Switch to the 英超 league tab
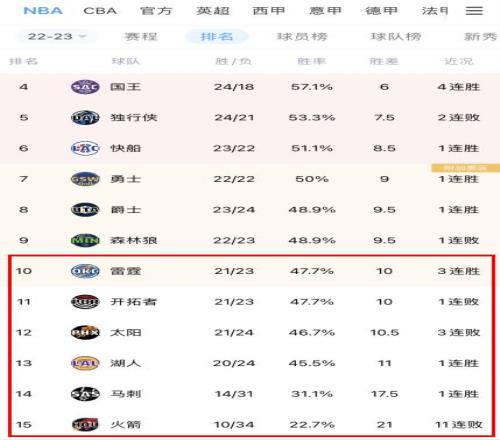 [213, 11]
